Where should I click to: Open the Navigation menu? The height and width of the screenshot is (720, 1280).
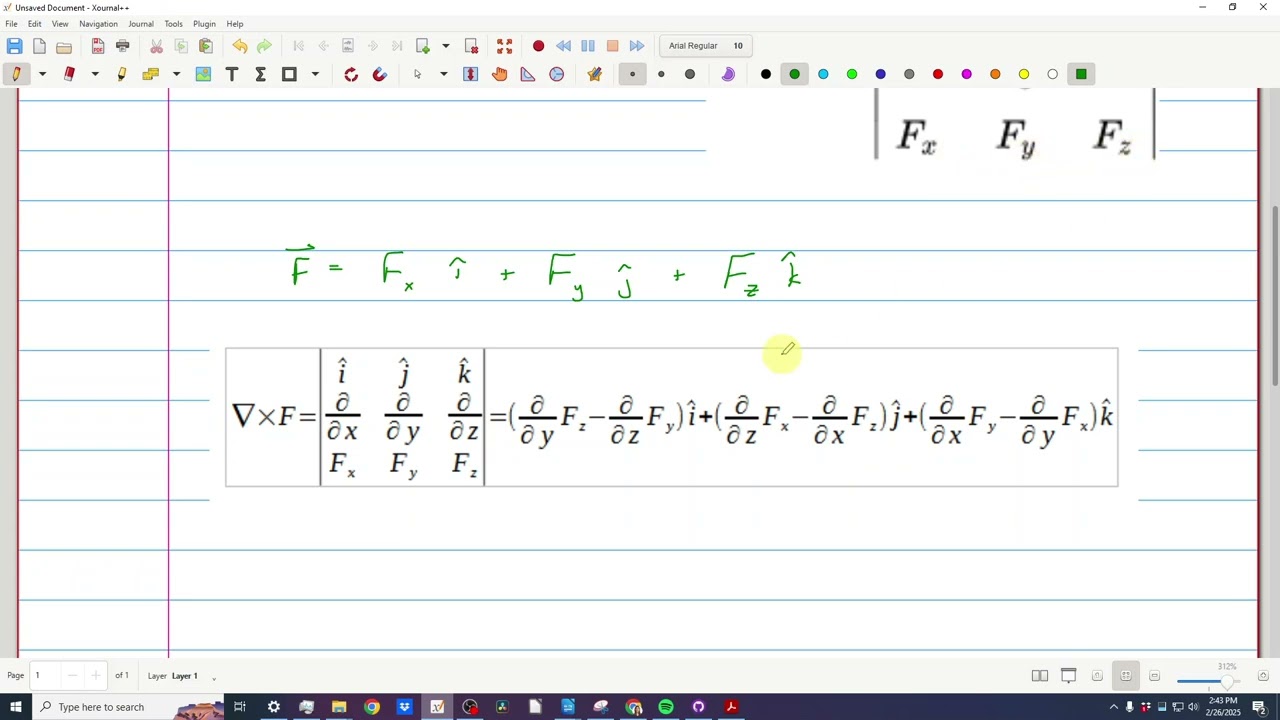(98, 24)
